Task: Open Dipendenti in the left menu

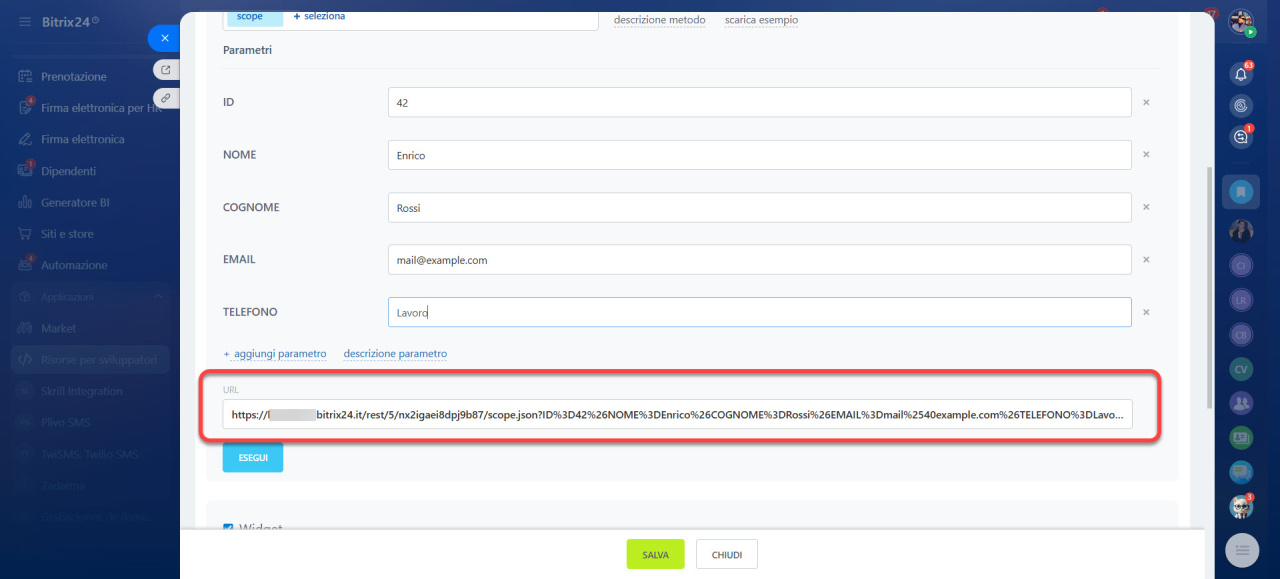Action: [68, 171]
